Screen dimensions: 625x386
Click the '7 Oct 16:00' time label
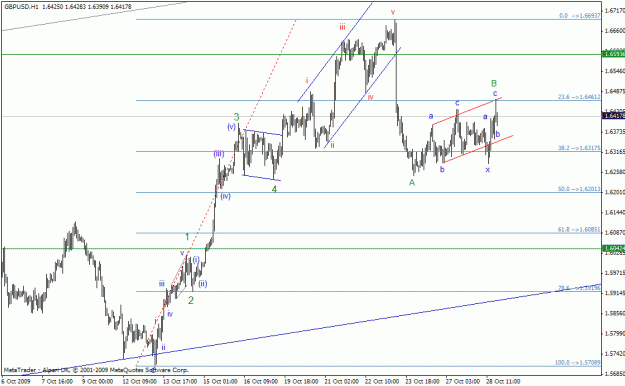(x=57, y=382)
